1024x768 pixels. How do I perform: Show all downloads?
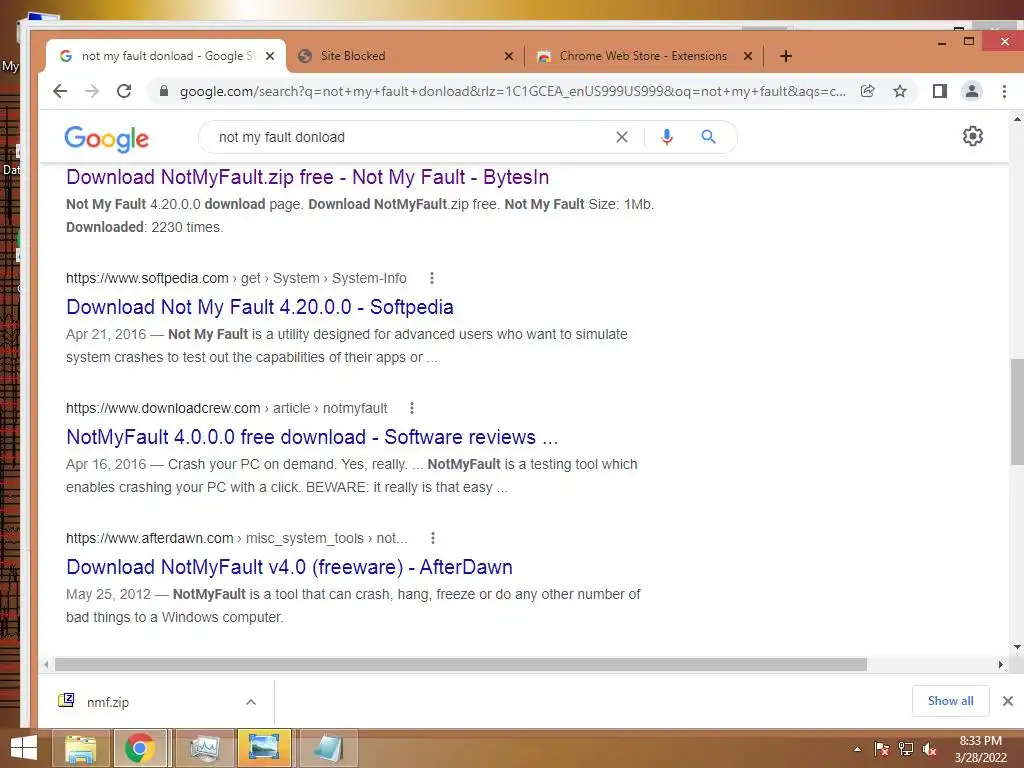[x=950, y=701]
